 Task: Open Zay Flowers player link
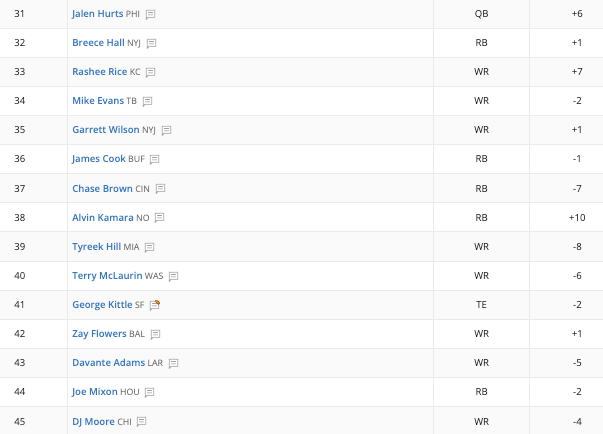(x=99, y=334)
